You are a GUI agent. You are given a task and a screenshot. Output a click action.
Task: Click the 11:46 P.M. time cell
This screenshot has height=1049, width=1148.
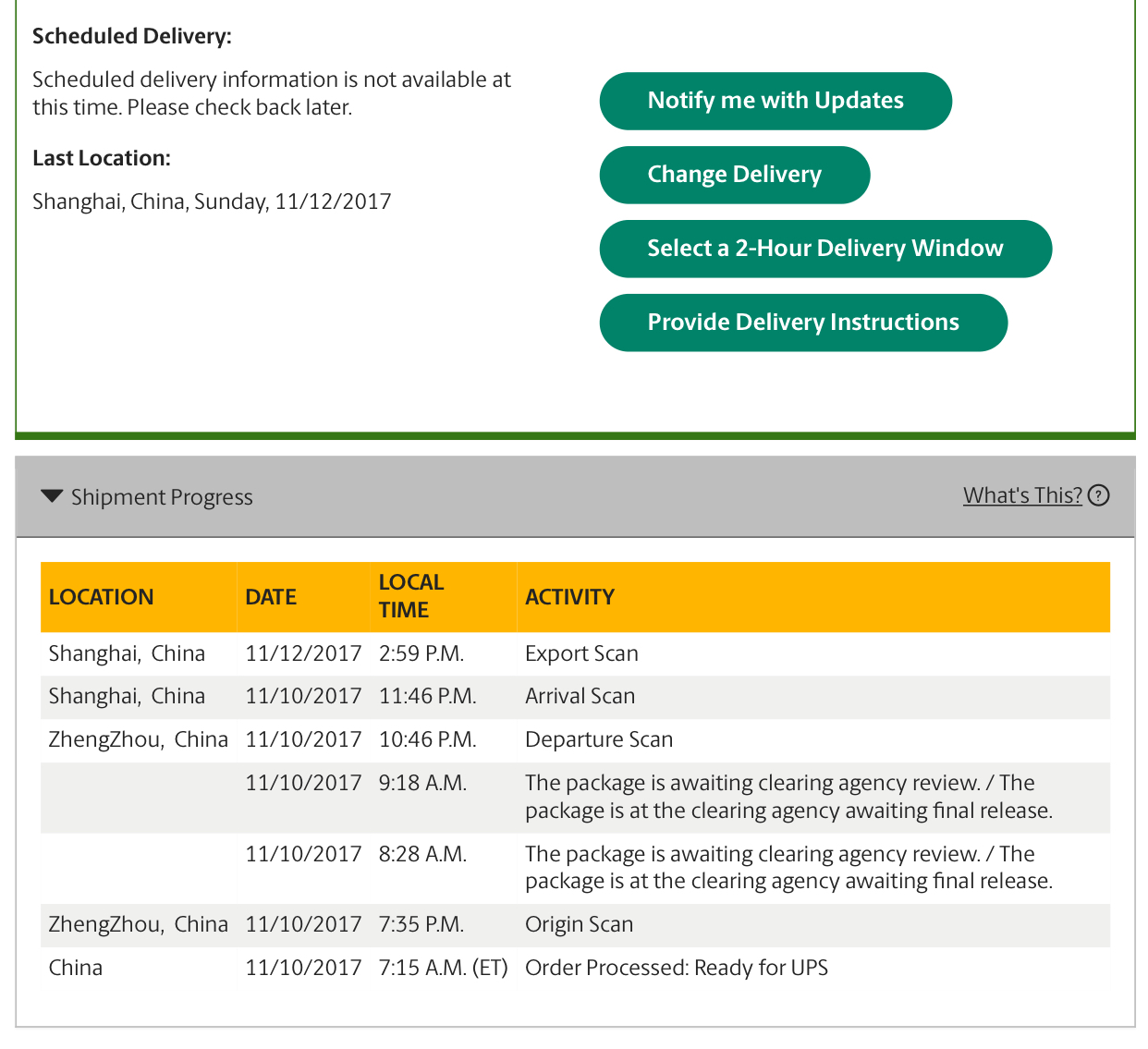(x=428, y=696)
